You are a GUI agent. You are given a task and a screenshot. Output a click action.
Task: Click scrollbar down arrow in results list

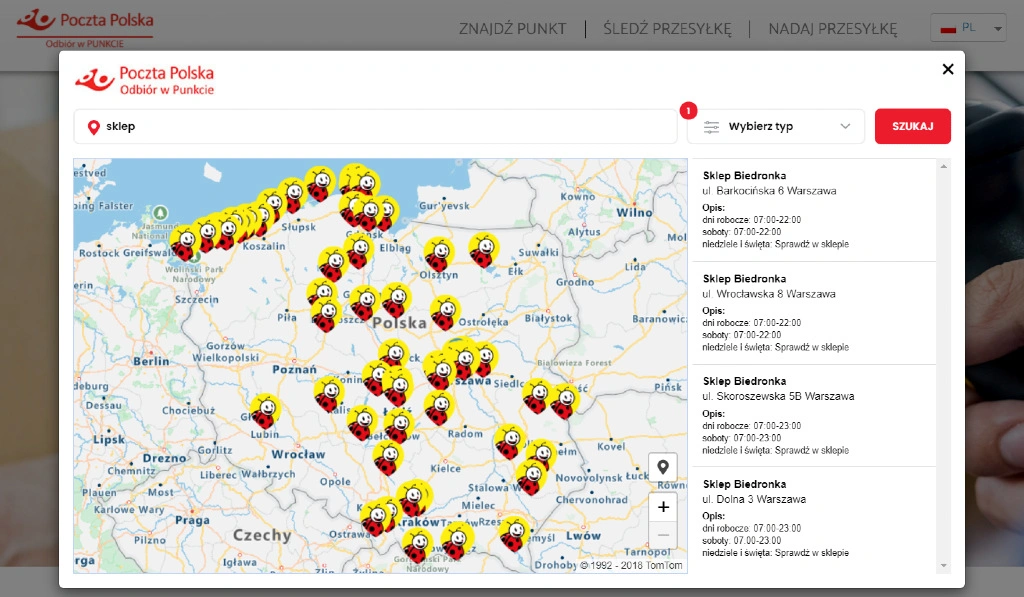[943, 566]
